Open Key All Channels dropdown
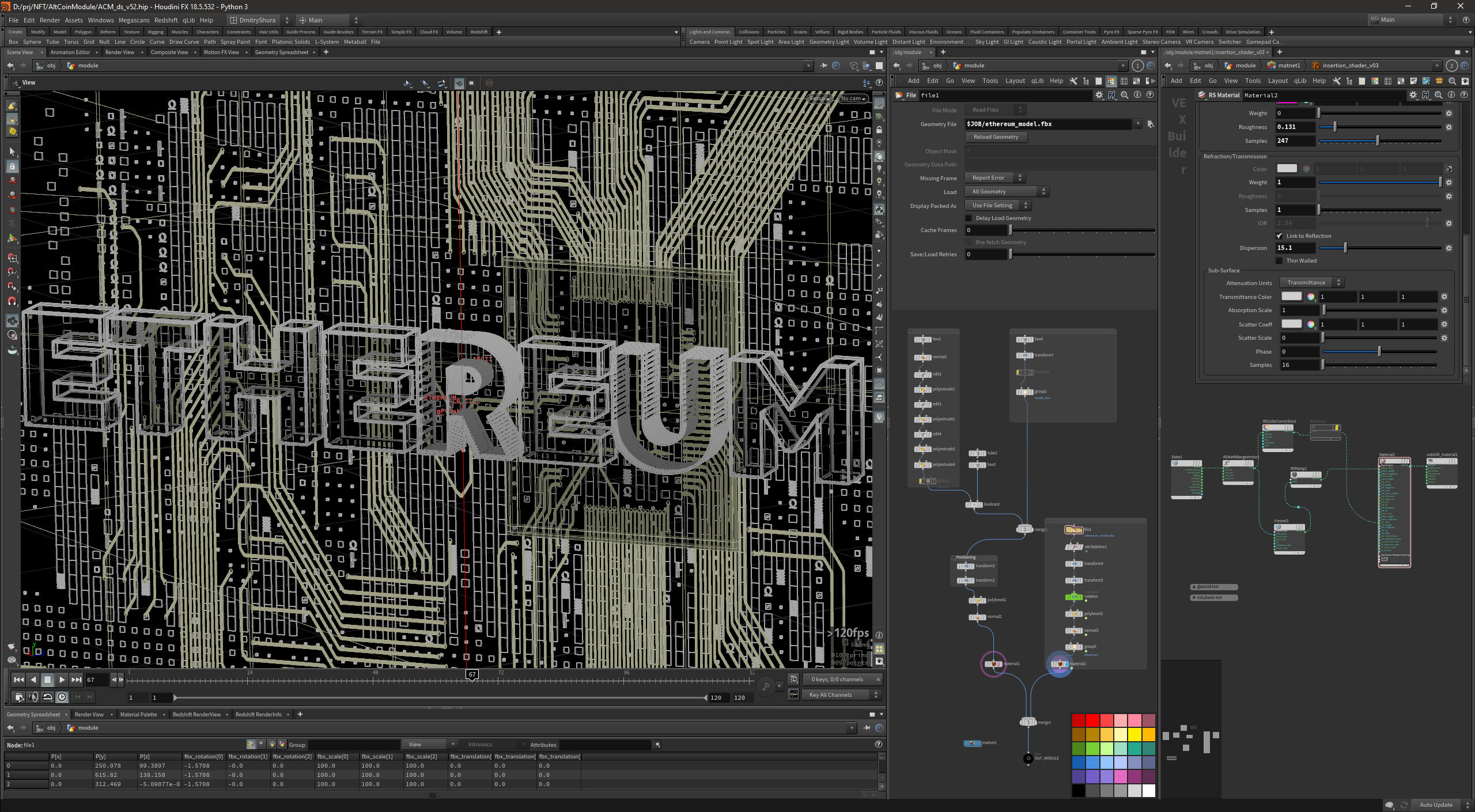Image resolution: width=1475 pixels, height=812 pixels. (x=842, y=695)
